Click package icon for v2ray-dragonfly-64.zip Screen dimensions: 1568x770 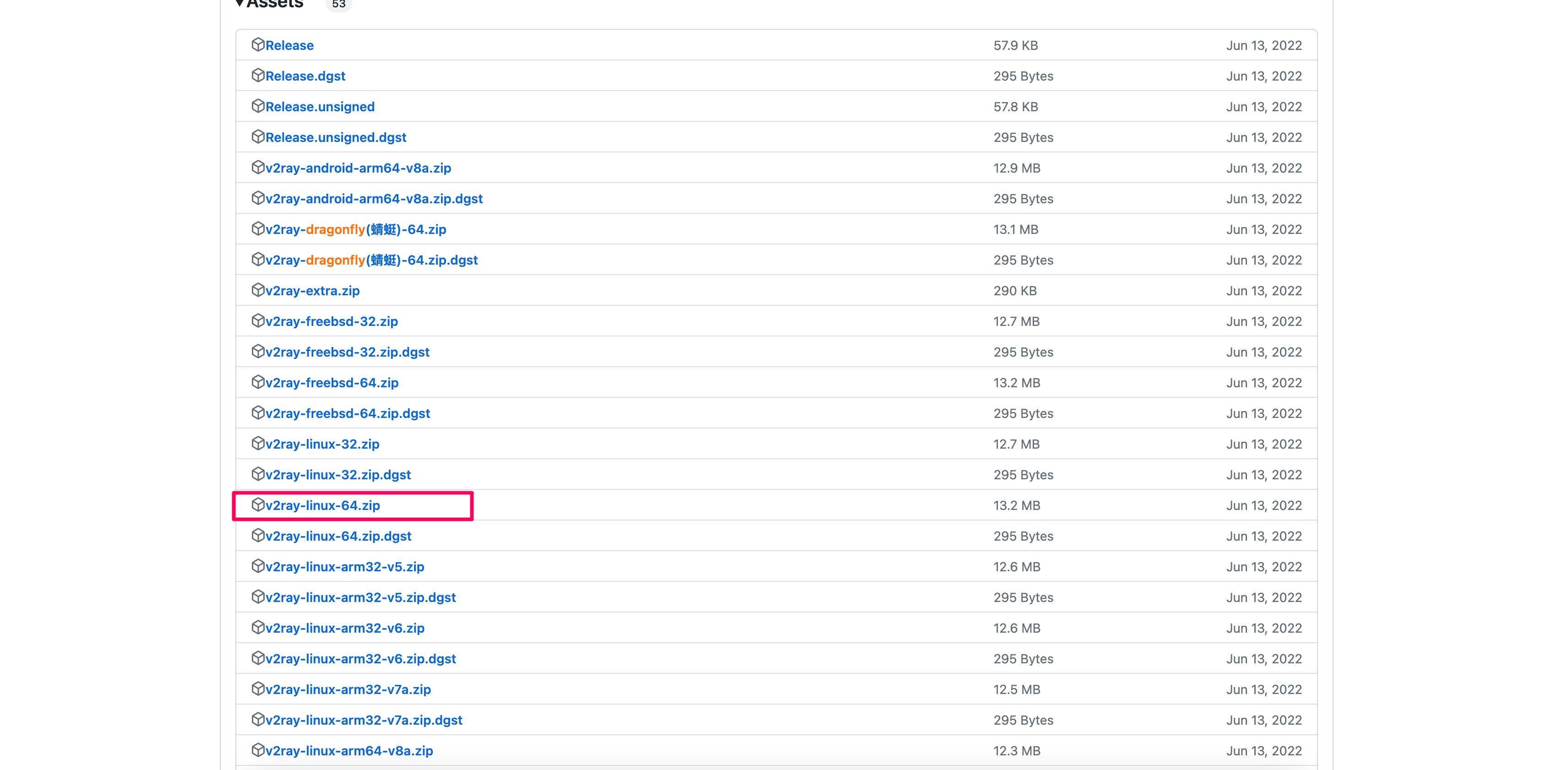257,228
